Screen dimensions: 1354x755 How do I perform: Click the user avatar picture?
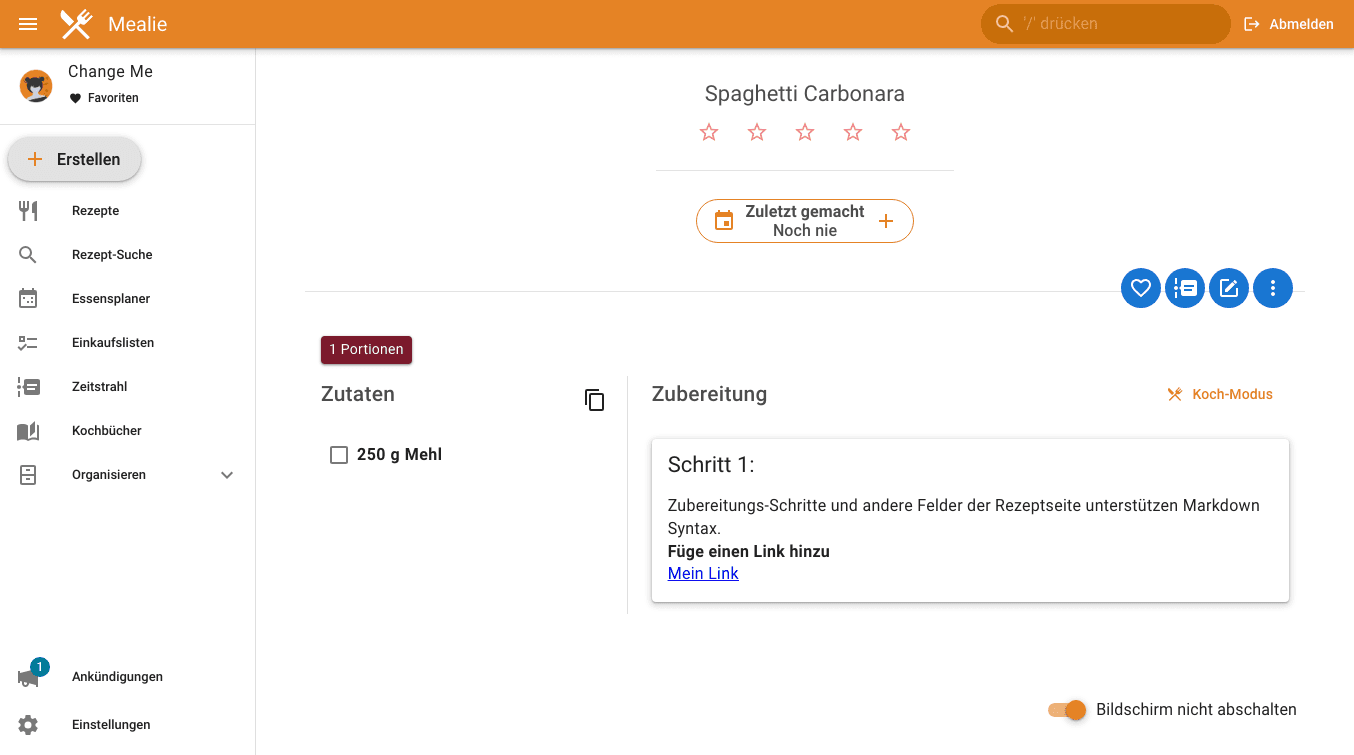coord(36,86)
